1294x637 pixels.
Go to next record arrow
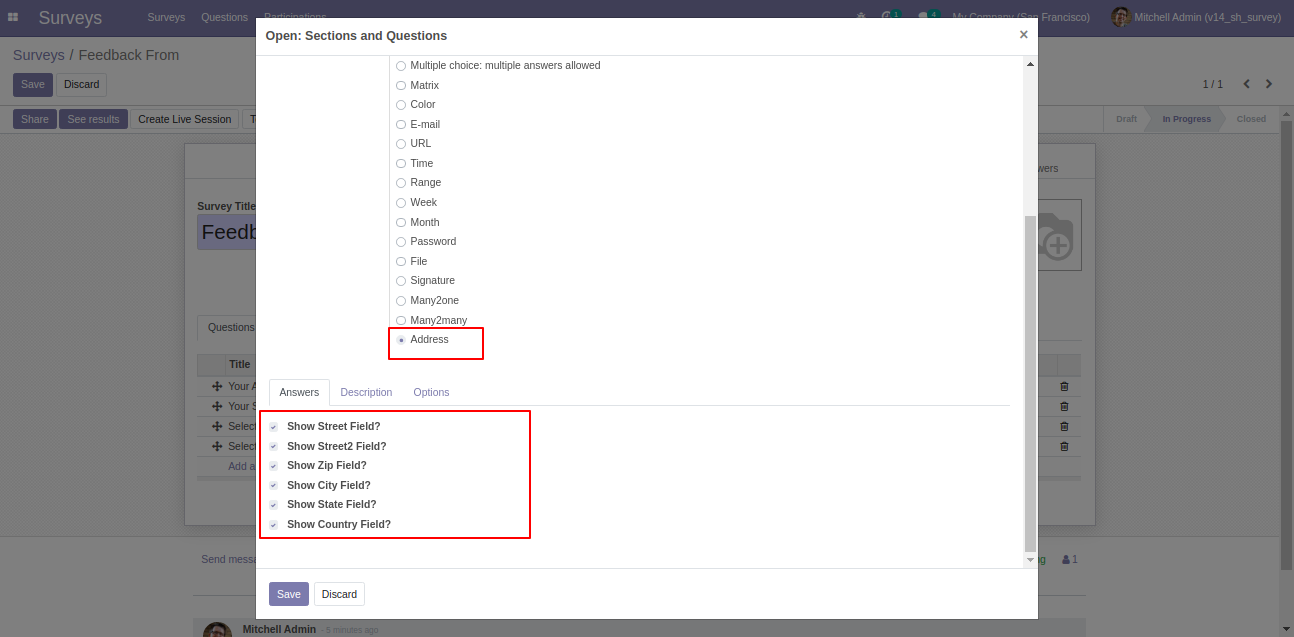[x=1269, y=84]
